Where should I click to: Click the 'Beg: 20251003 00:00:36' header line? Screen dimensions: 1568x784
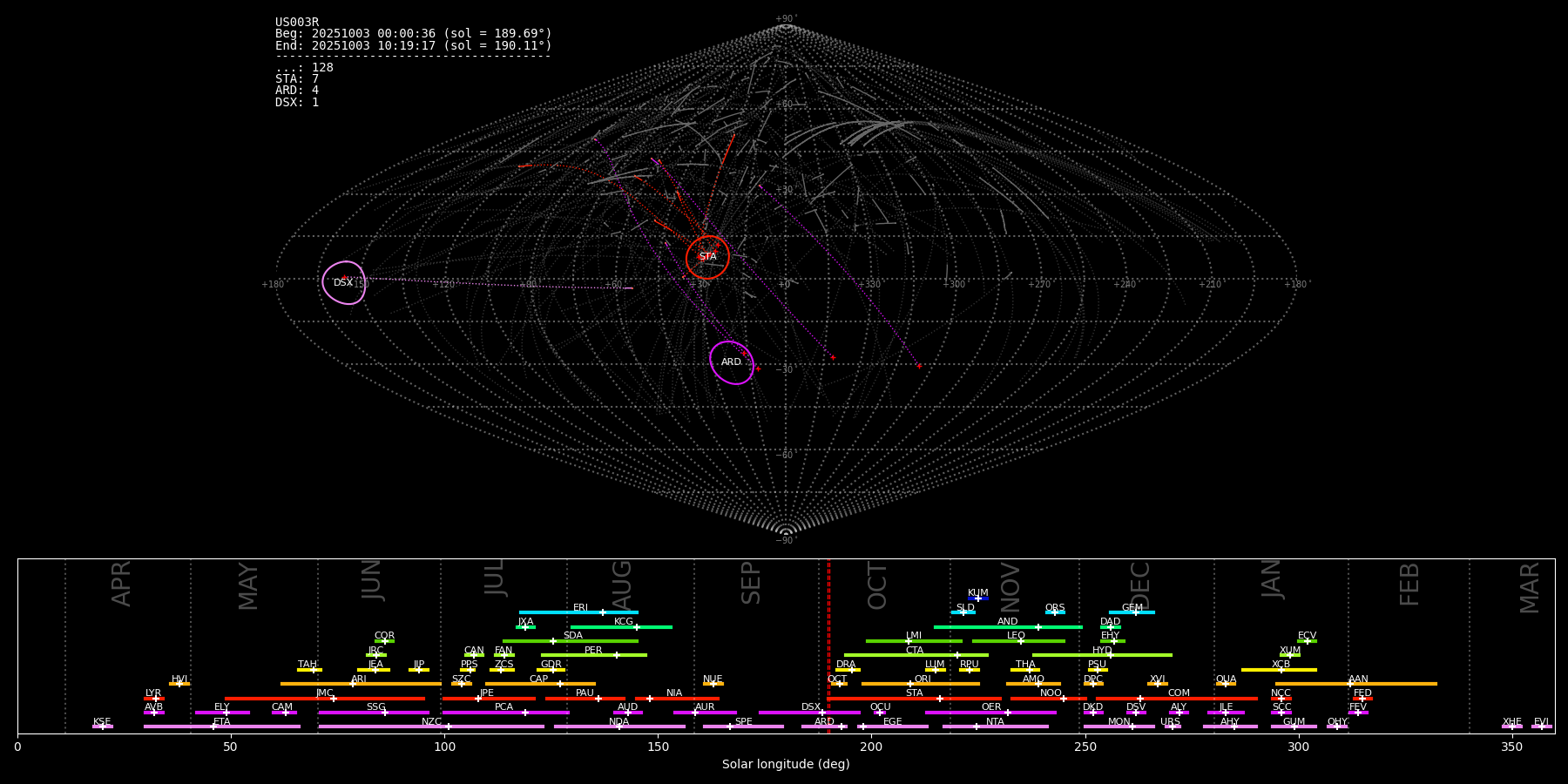pyautogui.click(x=414, y=34)
